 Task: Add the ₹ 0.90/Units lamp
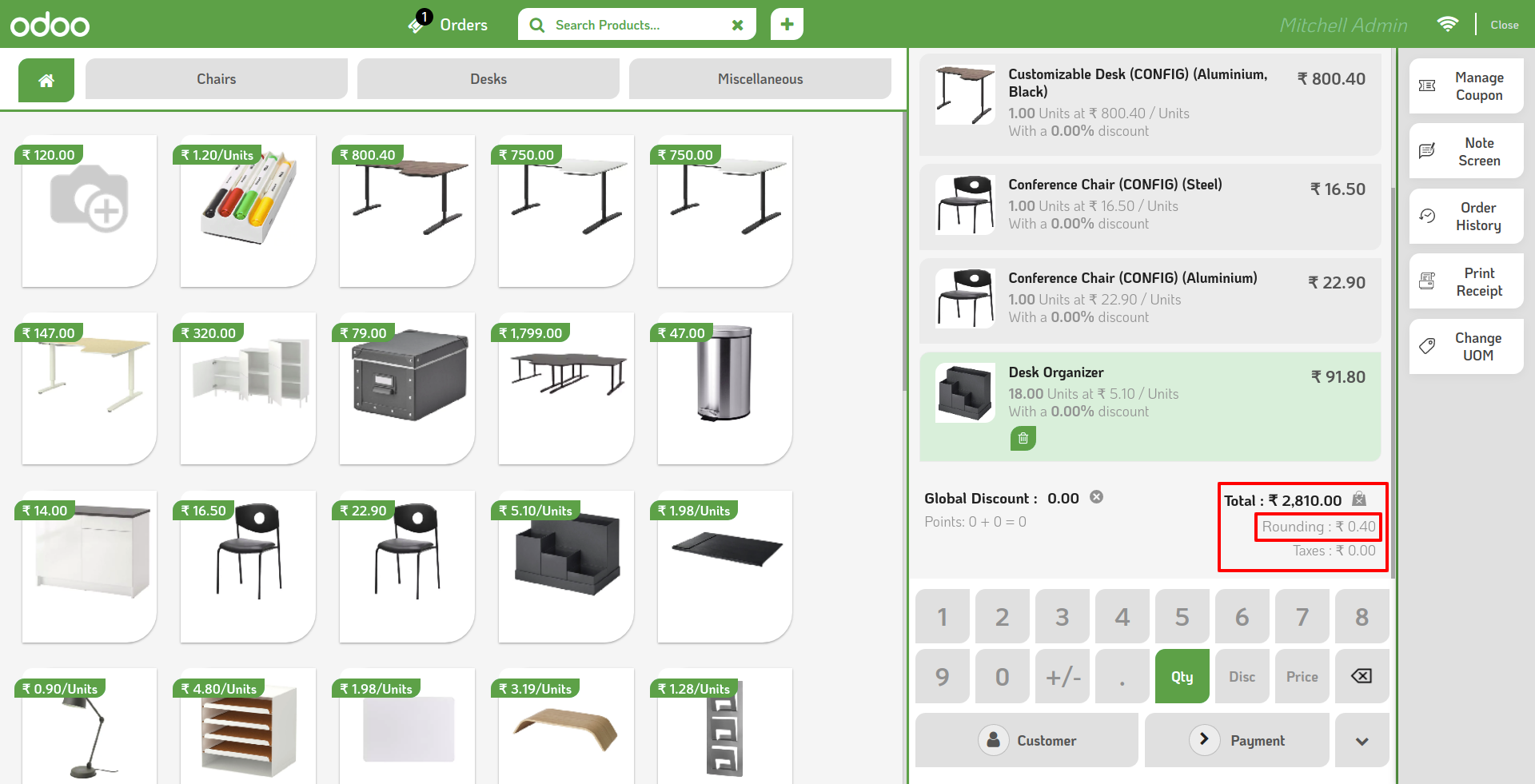click(x=89, y=727)
